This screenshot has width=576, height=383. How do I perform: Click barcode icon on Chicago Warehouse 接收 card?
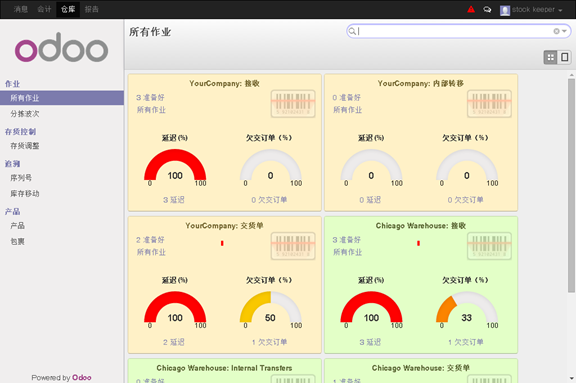click(489, 246)
